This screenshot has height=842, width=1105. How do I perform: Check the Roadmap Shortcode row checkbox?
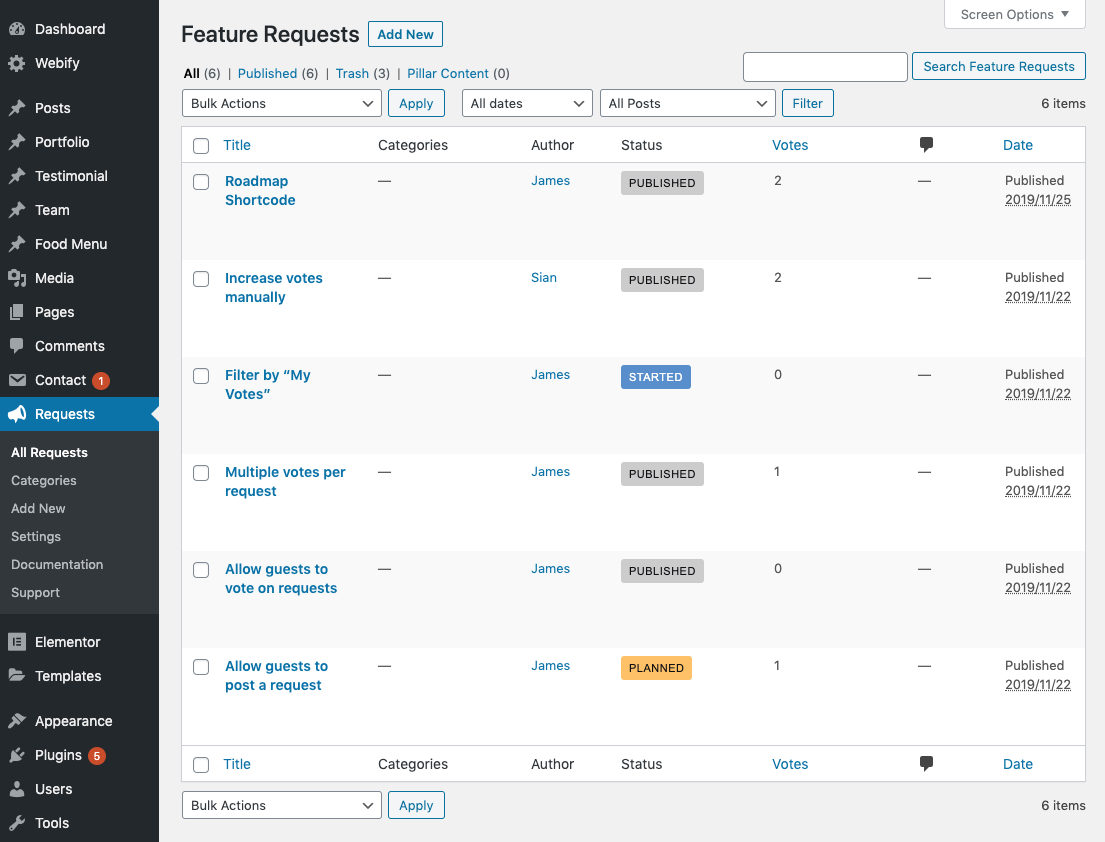coord(201,182)
